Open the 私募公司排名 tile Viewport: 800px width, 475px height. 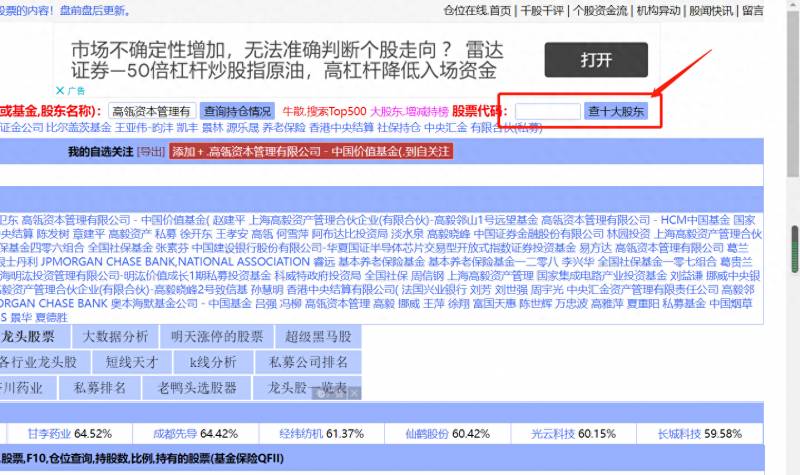point(308,362)
